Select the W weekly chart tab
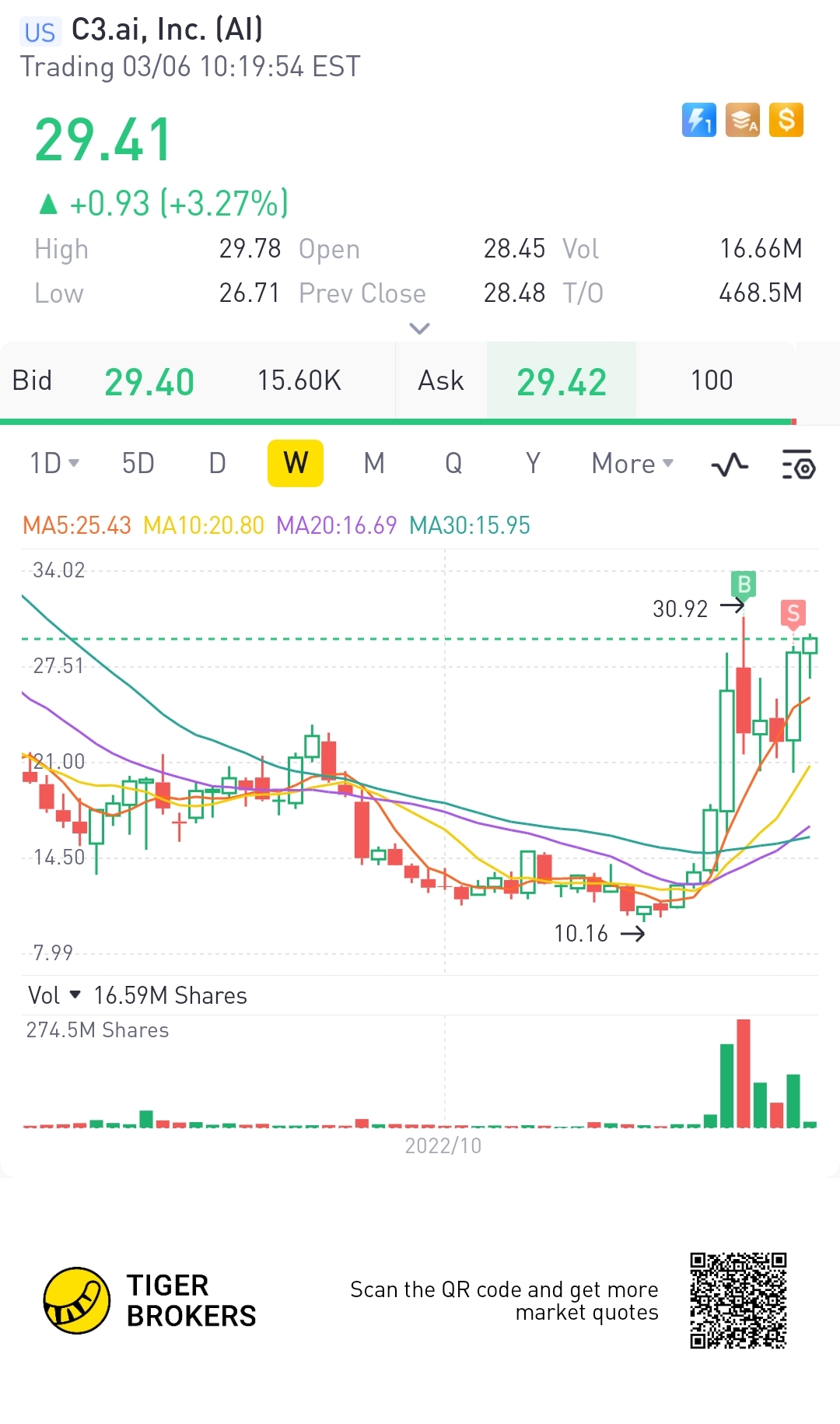 click(x=296, y=464)
